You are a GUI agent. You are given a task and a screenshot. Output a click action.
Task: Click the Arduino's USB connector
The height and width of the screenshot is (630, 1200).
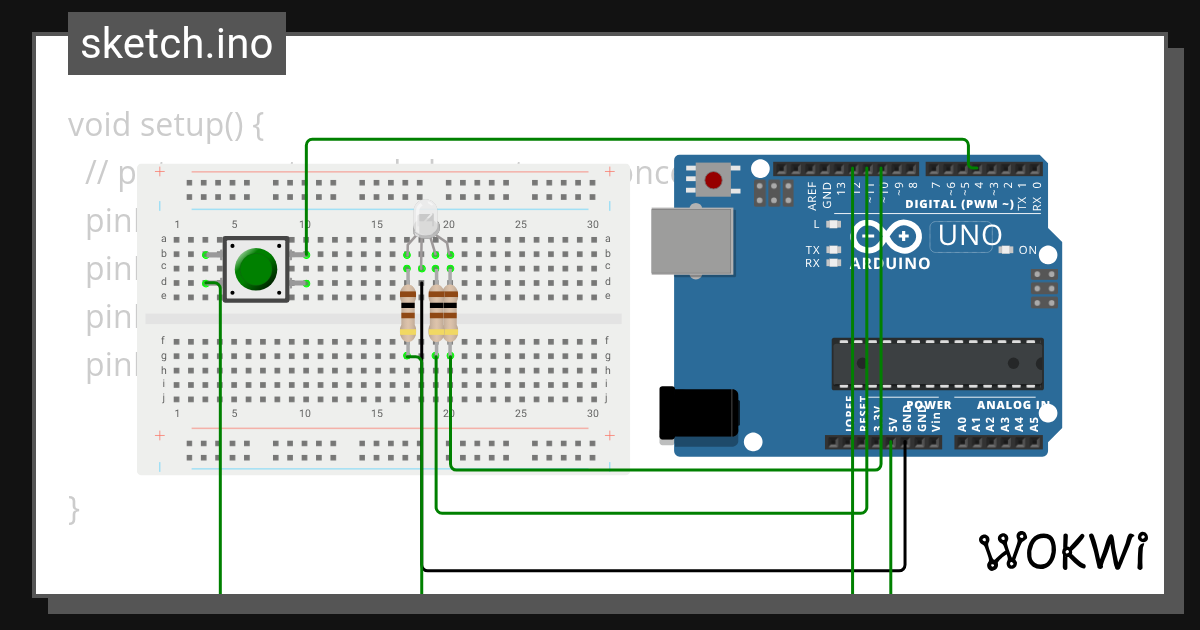(x=694, y=240)
